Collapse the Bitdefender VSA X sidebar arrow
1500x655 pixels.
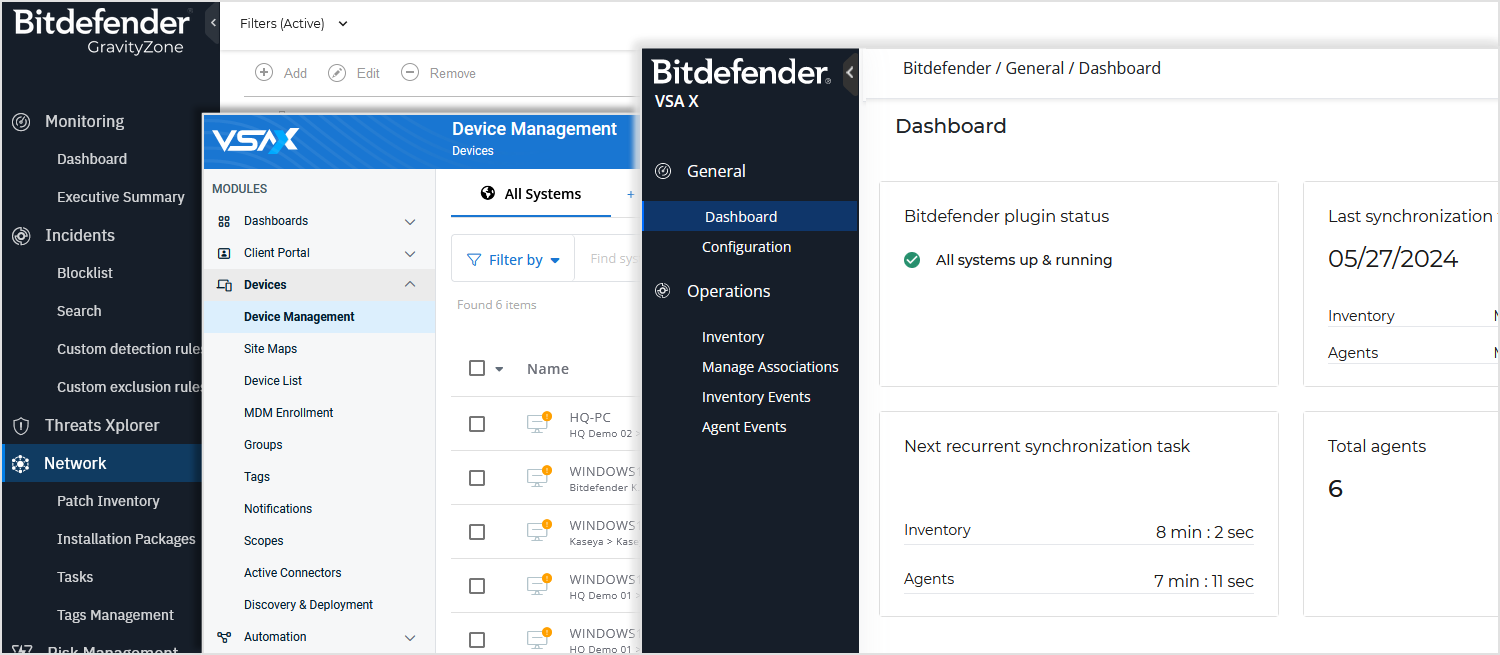point(850,73)
